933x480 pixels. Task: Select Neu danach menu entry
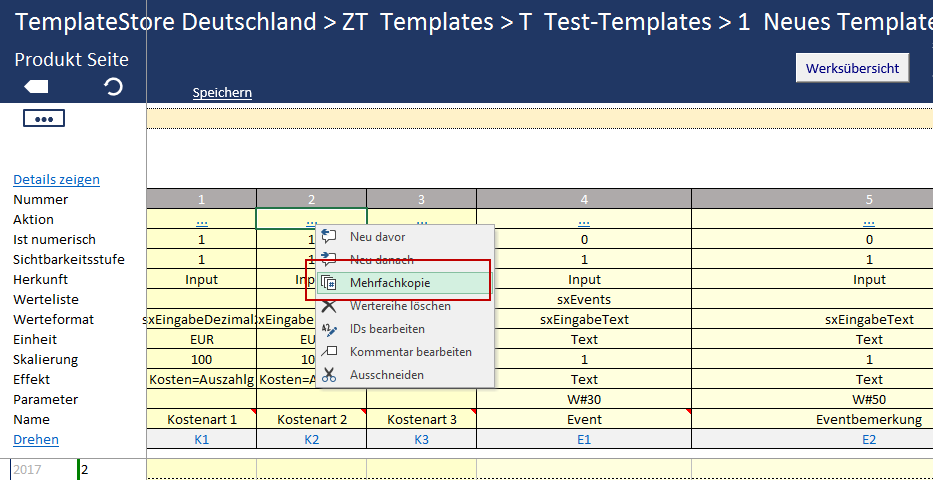[381, 260]
